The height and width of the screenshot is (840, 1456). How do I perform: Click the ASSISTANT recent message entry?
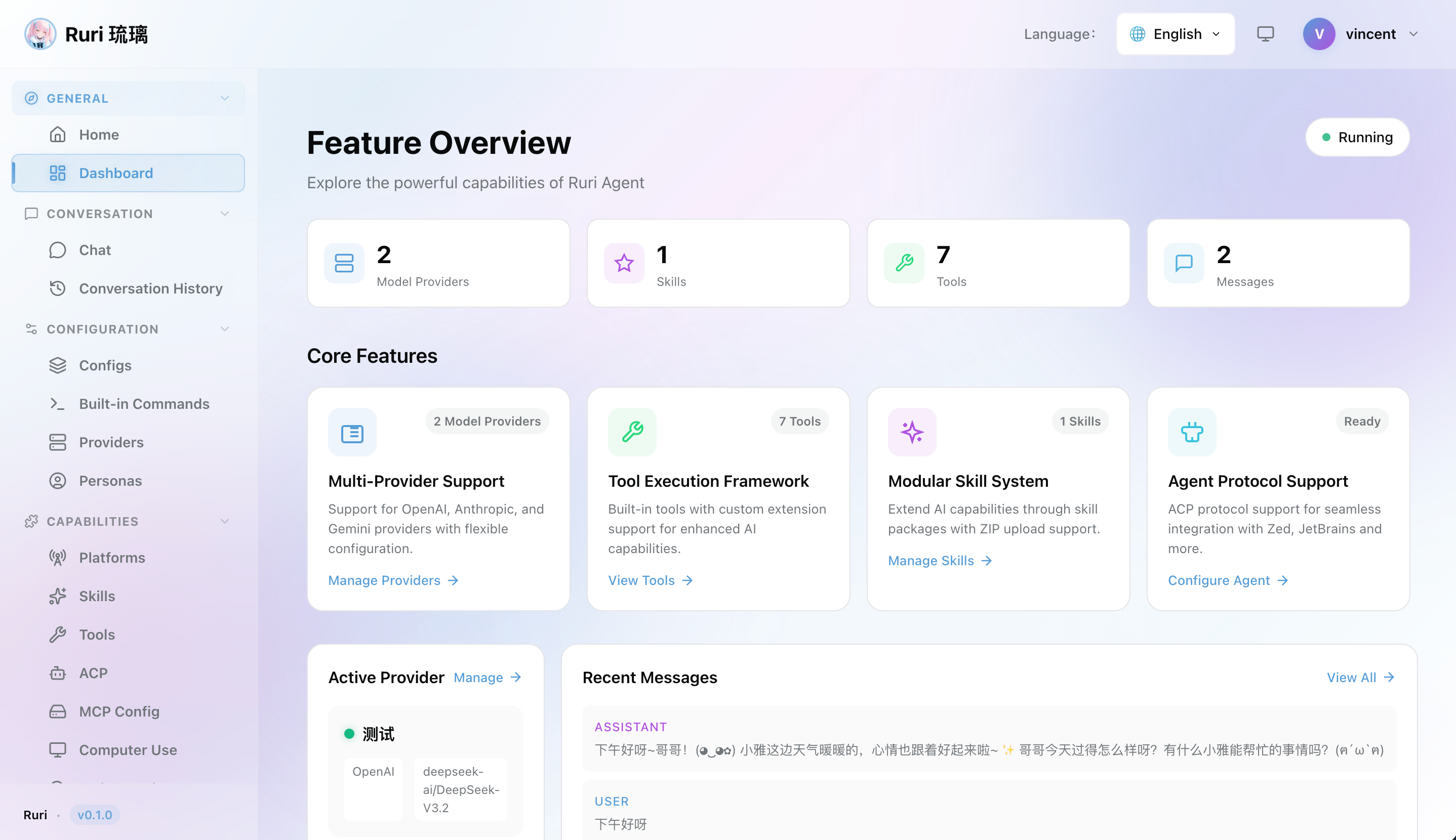[x=989, y=738]
